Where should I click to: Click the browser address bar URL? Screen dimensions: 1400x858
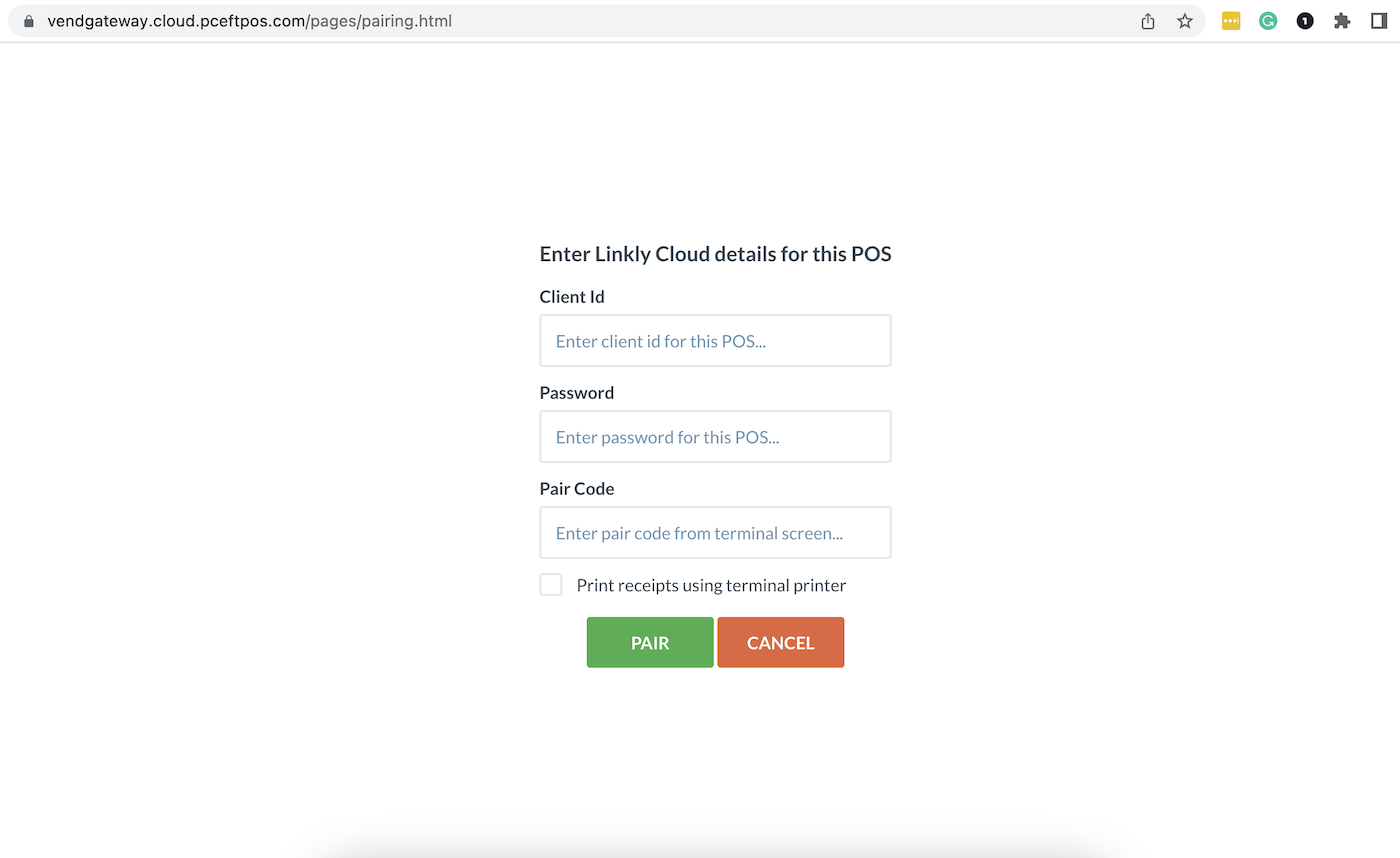coord(250,21)
